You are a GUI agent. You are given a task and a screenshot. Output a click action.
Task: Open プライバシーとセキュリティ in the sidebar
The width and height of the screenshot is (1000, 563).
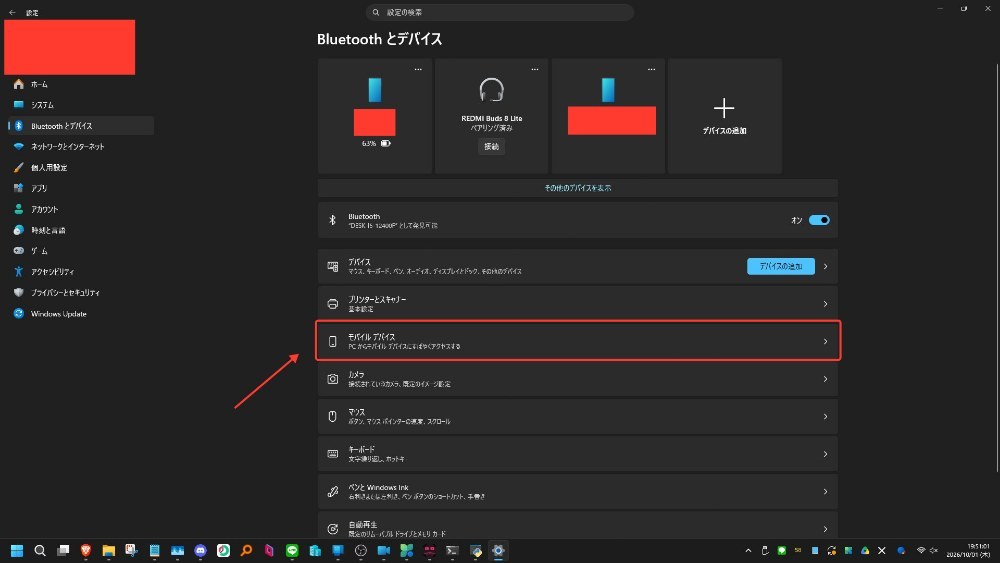(x=80, y=293)
